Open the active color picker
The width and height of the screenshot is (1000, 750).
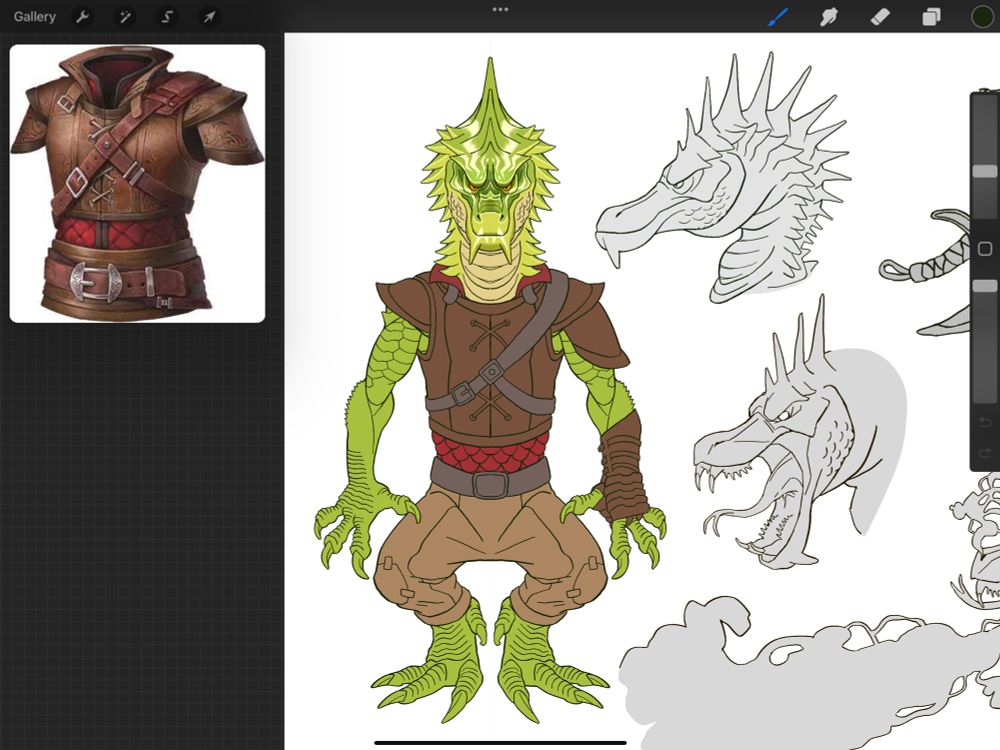click(982, 17)
